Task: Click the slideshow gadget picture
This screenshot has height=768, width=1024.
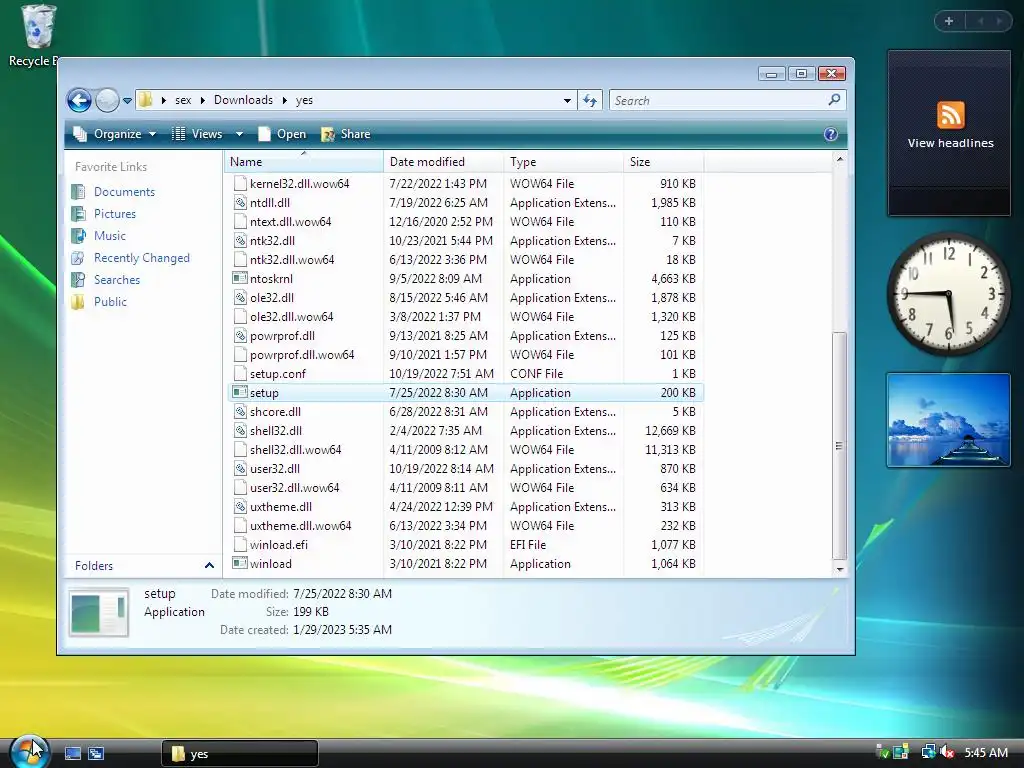Action: tap(948, 420)
